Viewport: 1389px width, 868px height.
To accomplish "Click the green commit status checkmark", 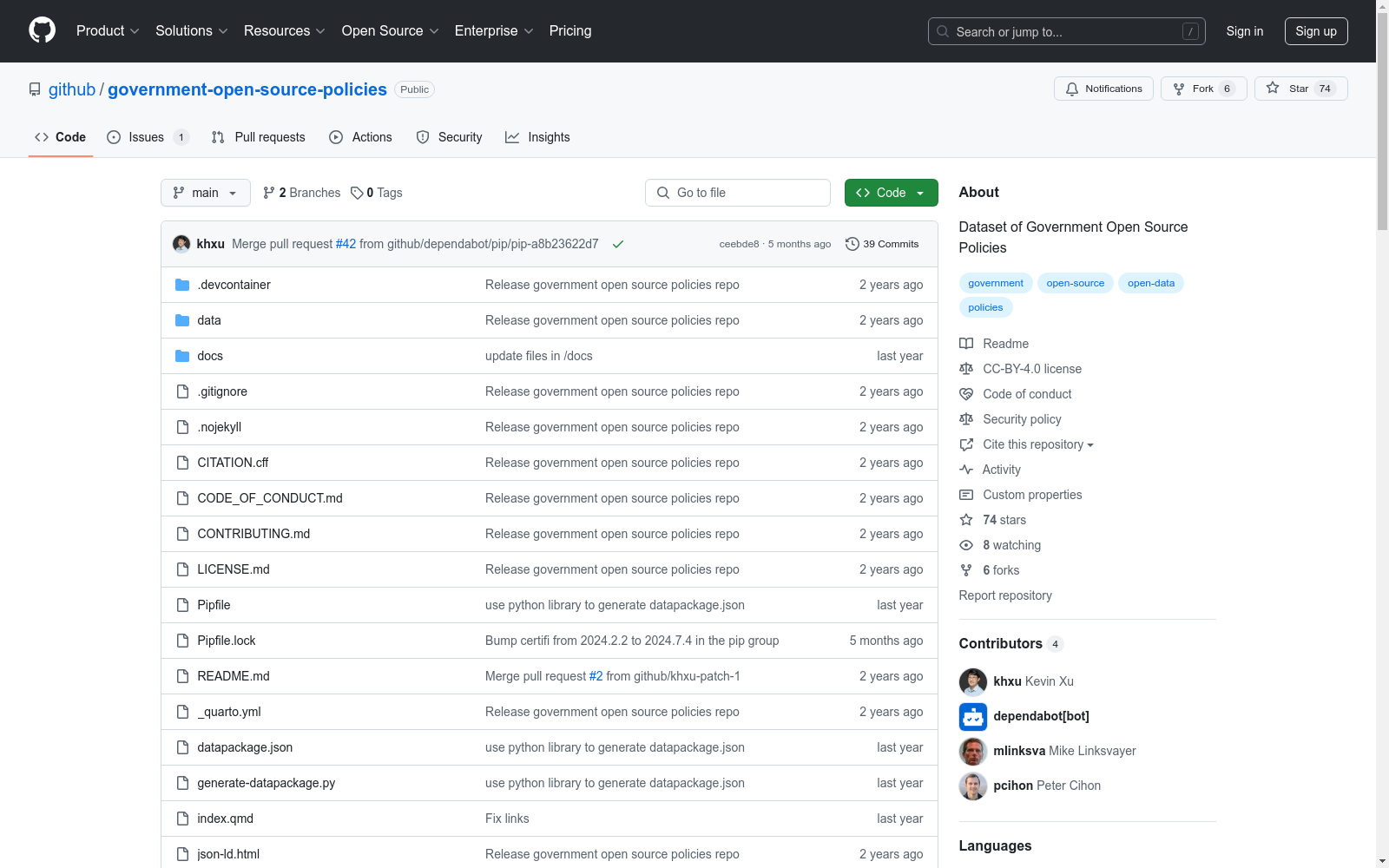I will 618,244.
